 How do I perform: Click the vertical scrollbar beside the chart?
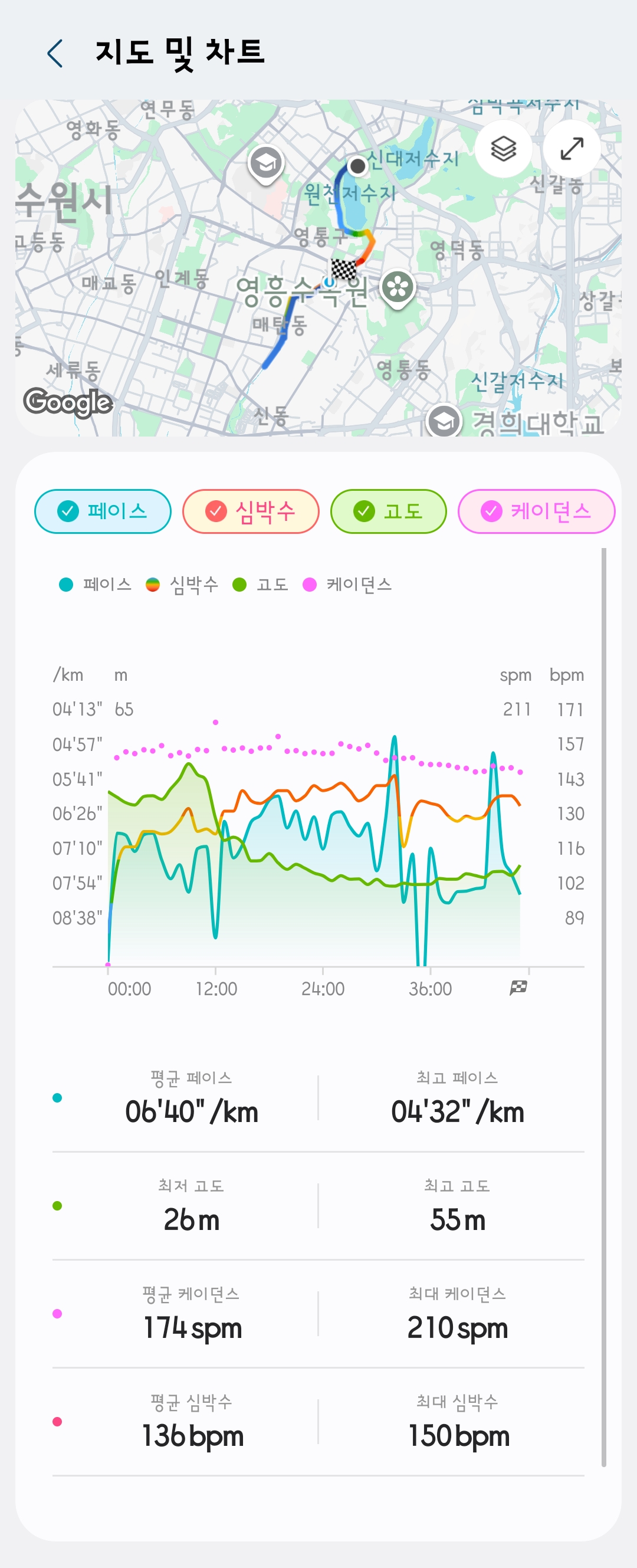click(x=603, y=1008)
